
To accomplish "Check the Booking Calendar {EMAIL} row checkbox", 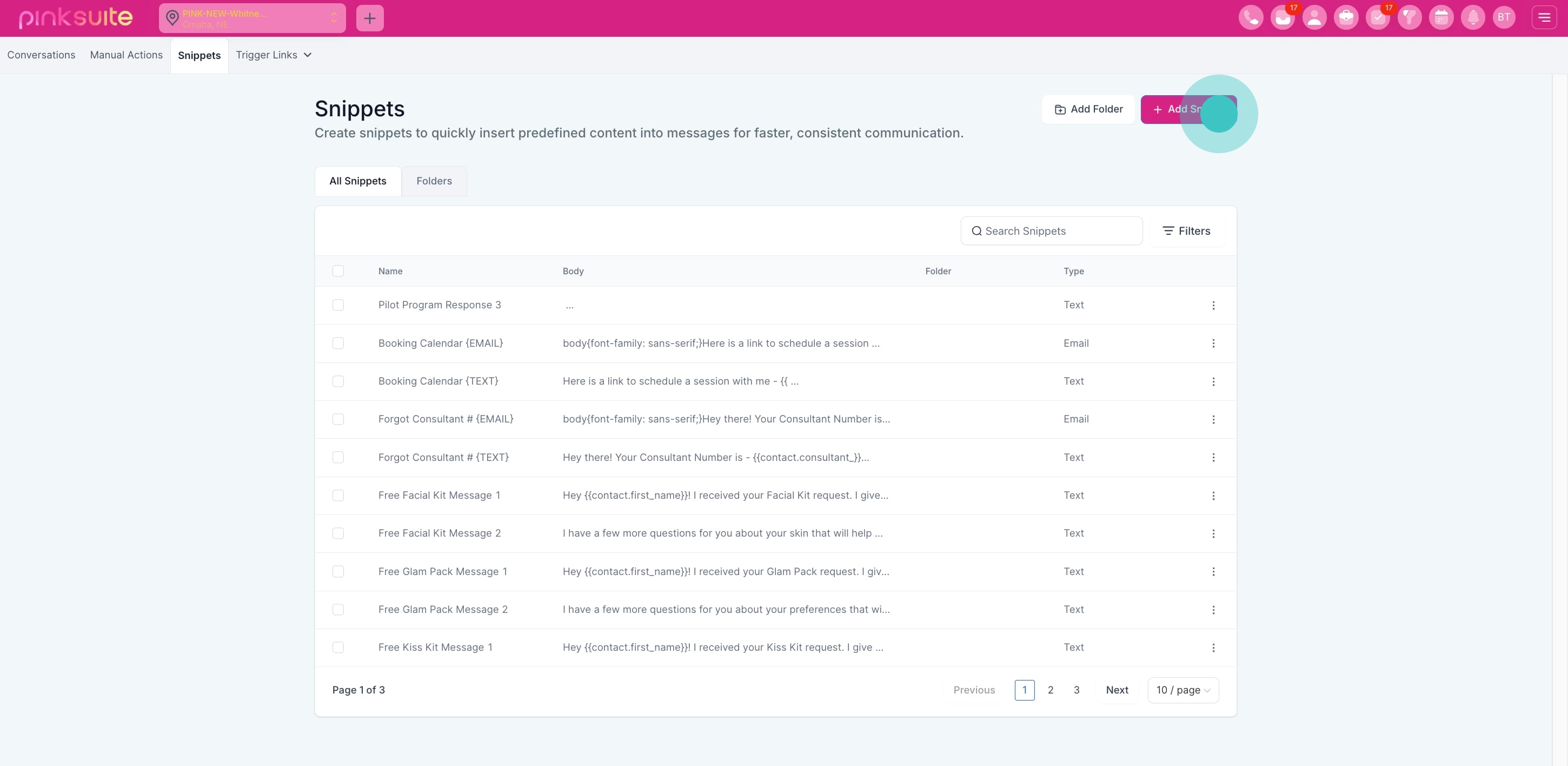I will [x=338, y=344].
